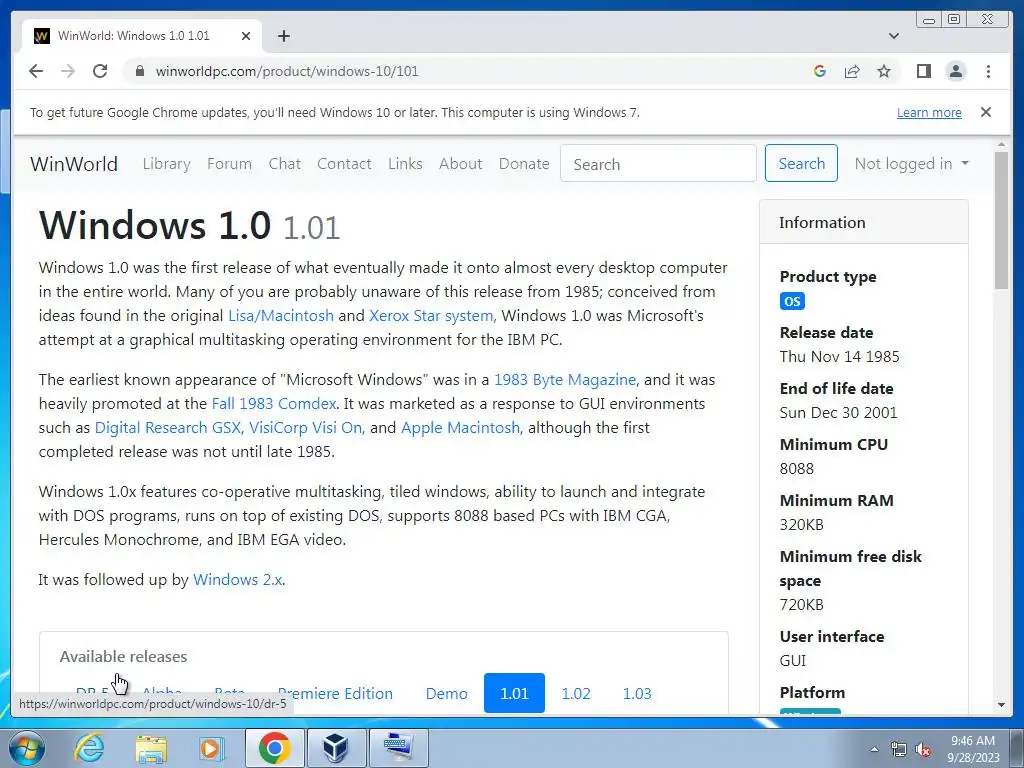Click the page scrollbar thumb
Image resolution: width=1024 pixels, height=768 pixels.
(1001, 219)
